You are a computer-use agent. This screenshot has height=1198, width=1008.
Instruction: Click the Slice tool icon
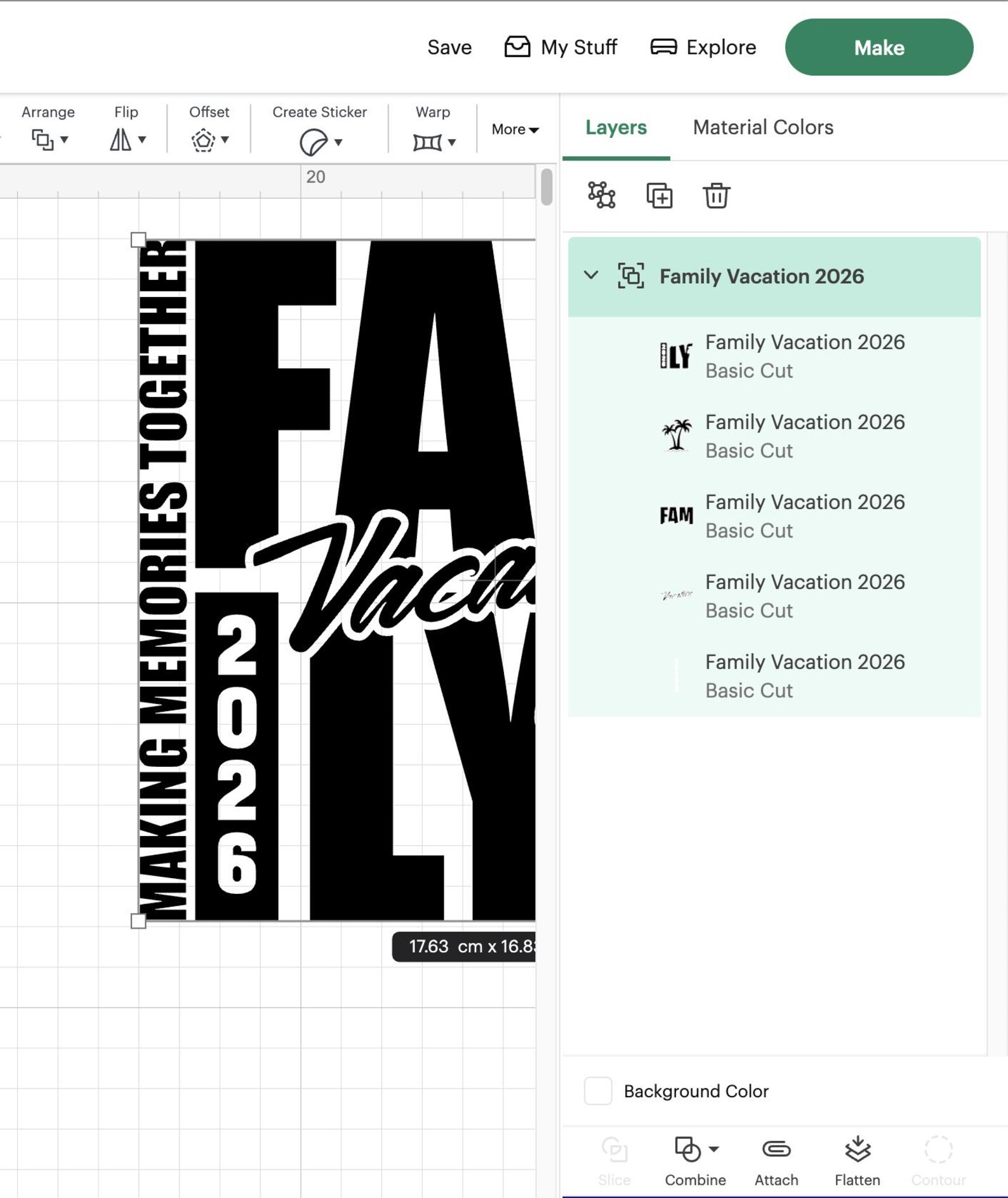(614, 1148)
